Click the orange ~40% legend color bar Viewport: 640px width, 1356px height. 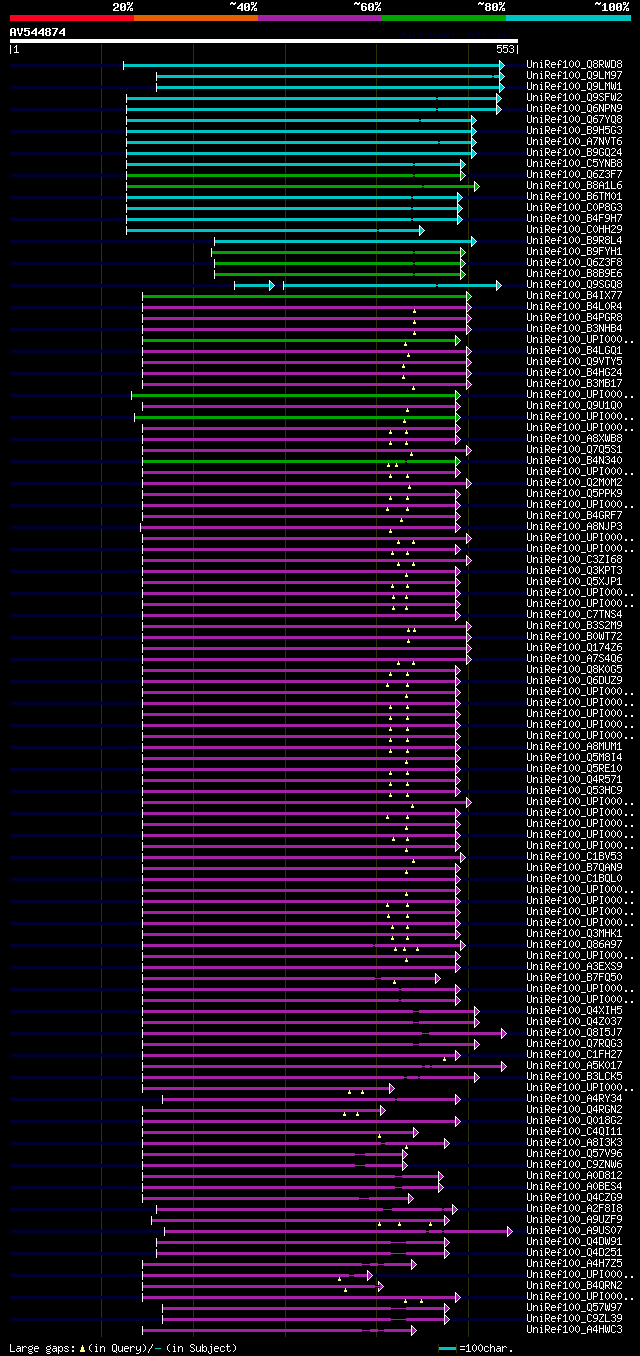196,17
